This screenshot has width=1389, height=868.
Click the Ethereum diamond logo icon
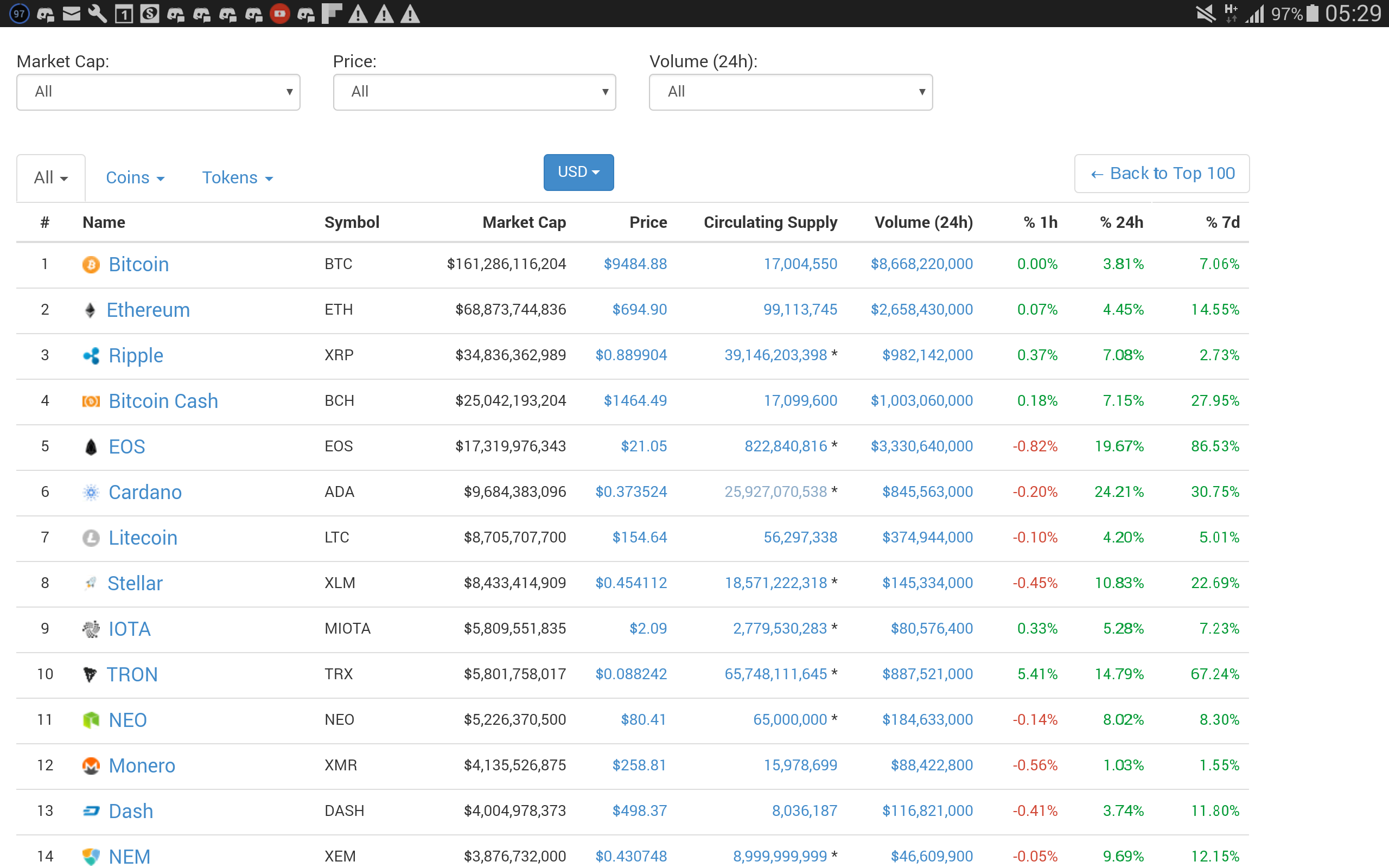pyautogui.click(x=90, y=310)
